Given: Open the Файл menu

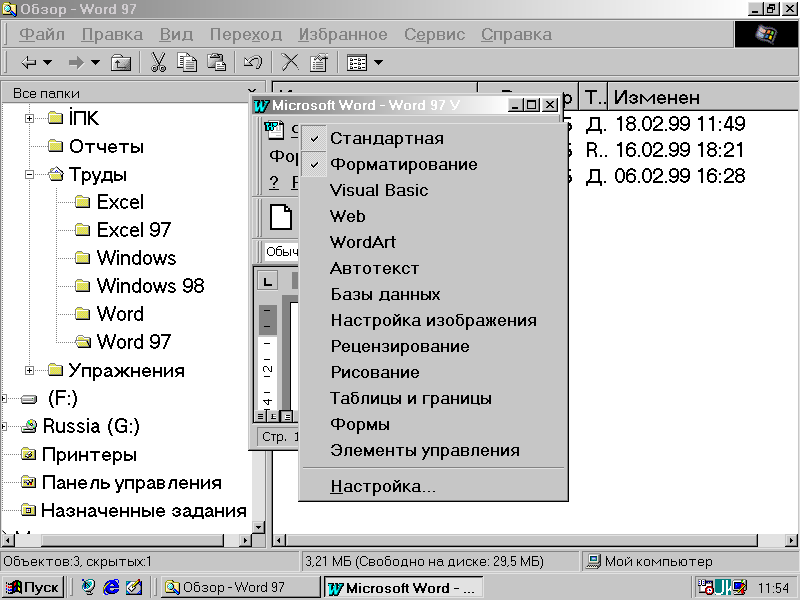Looking at the screenshot, I should point(42,35).
